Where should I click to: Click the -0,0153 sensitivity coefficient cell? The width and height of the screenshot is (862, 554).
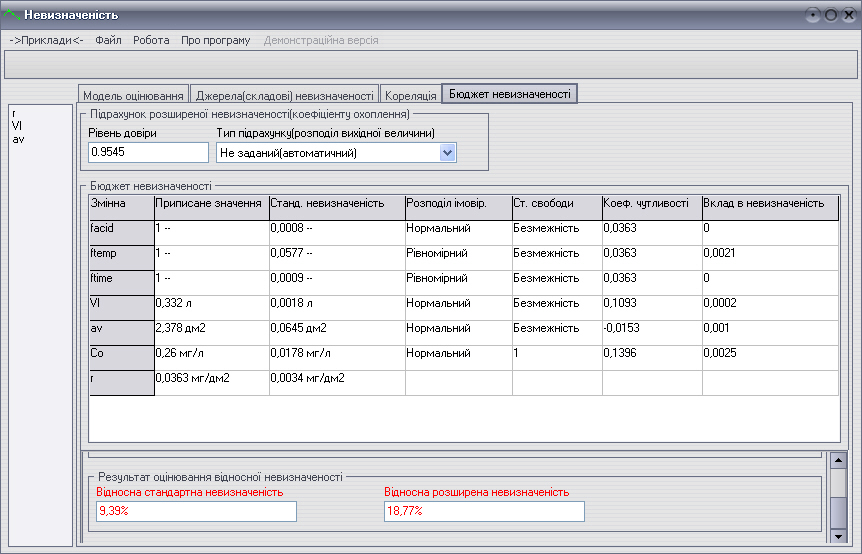[x=652, y=333]
